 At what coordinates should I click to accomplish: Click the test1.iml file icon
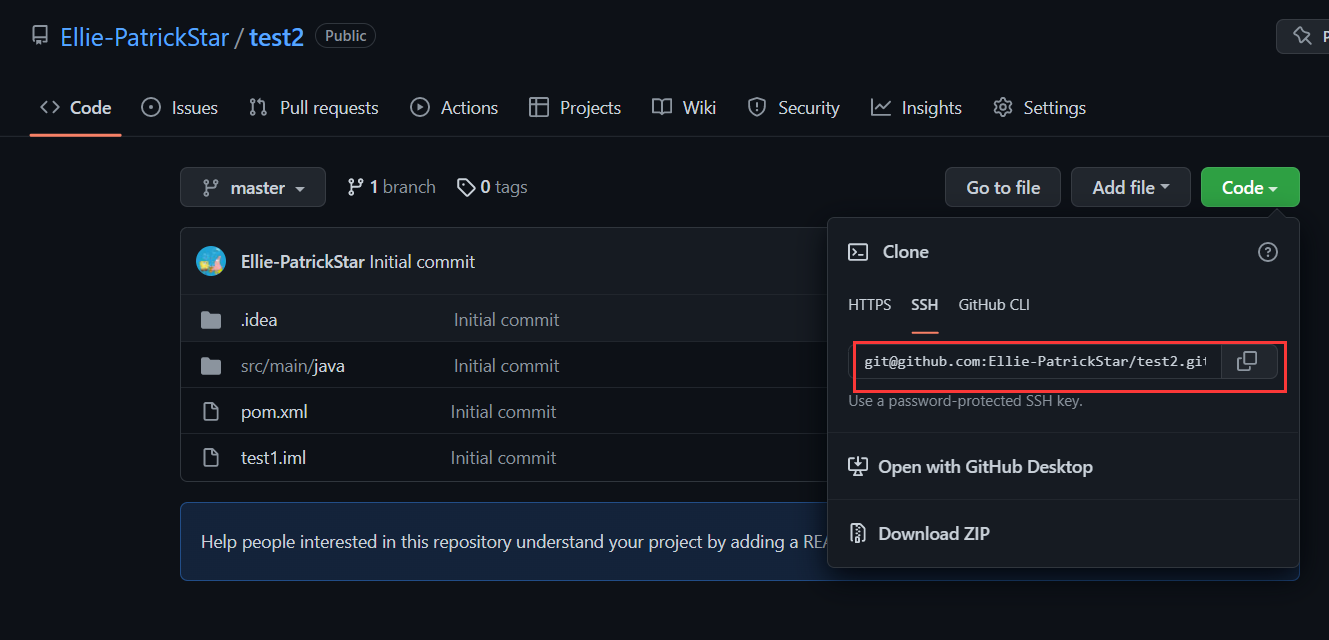click(211, 458)
